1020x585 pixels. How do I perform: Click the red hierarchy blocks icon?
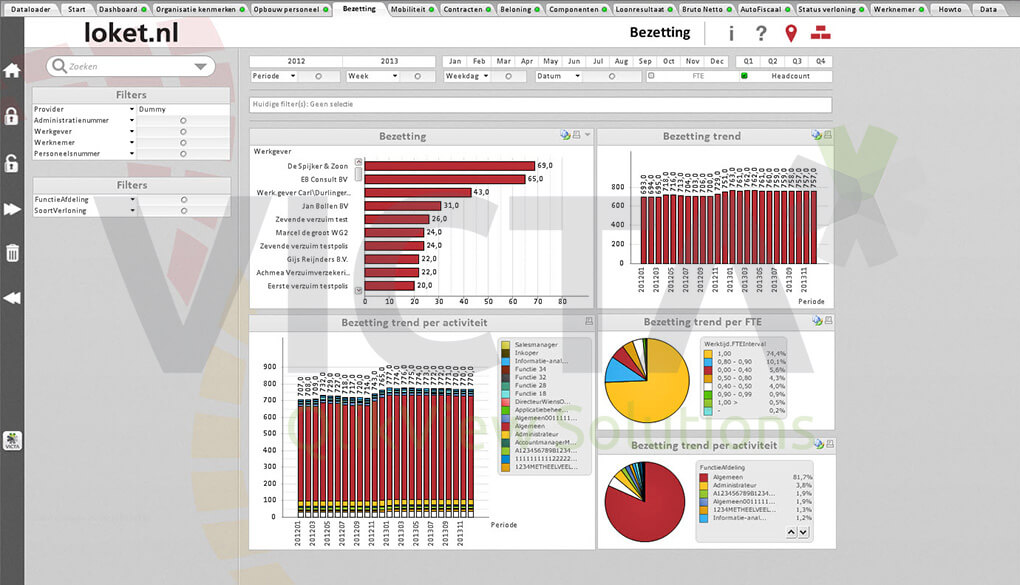[x=820, y=33]
